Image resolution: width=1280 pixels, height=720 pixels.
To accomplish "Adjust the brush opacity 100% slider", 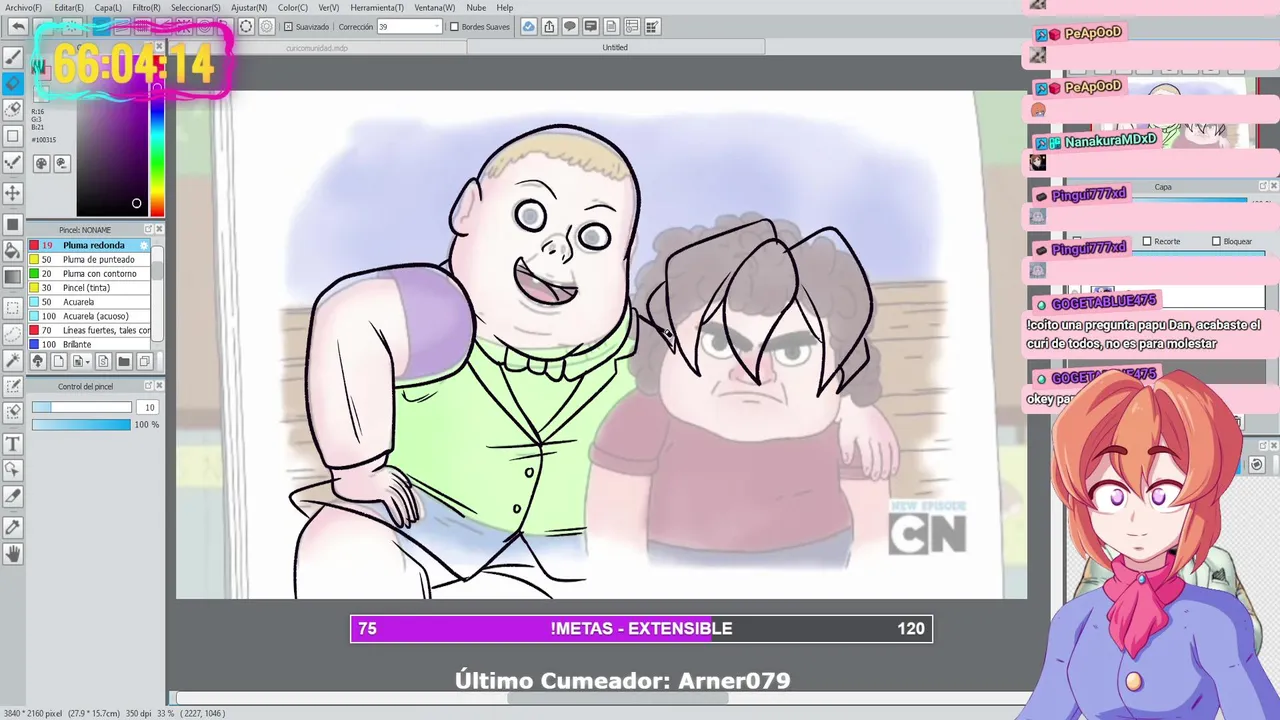I will [81, 425].
